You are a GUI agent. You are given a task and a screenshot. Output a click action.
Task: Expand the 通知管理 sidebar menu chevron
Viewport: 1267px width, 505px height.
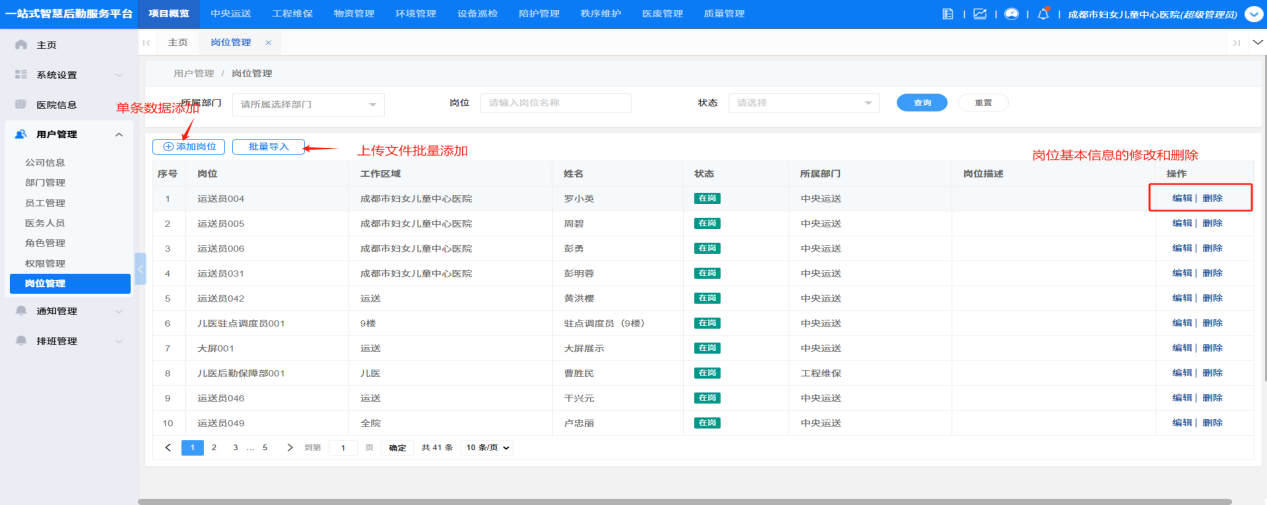[x=119, y=311]
